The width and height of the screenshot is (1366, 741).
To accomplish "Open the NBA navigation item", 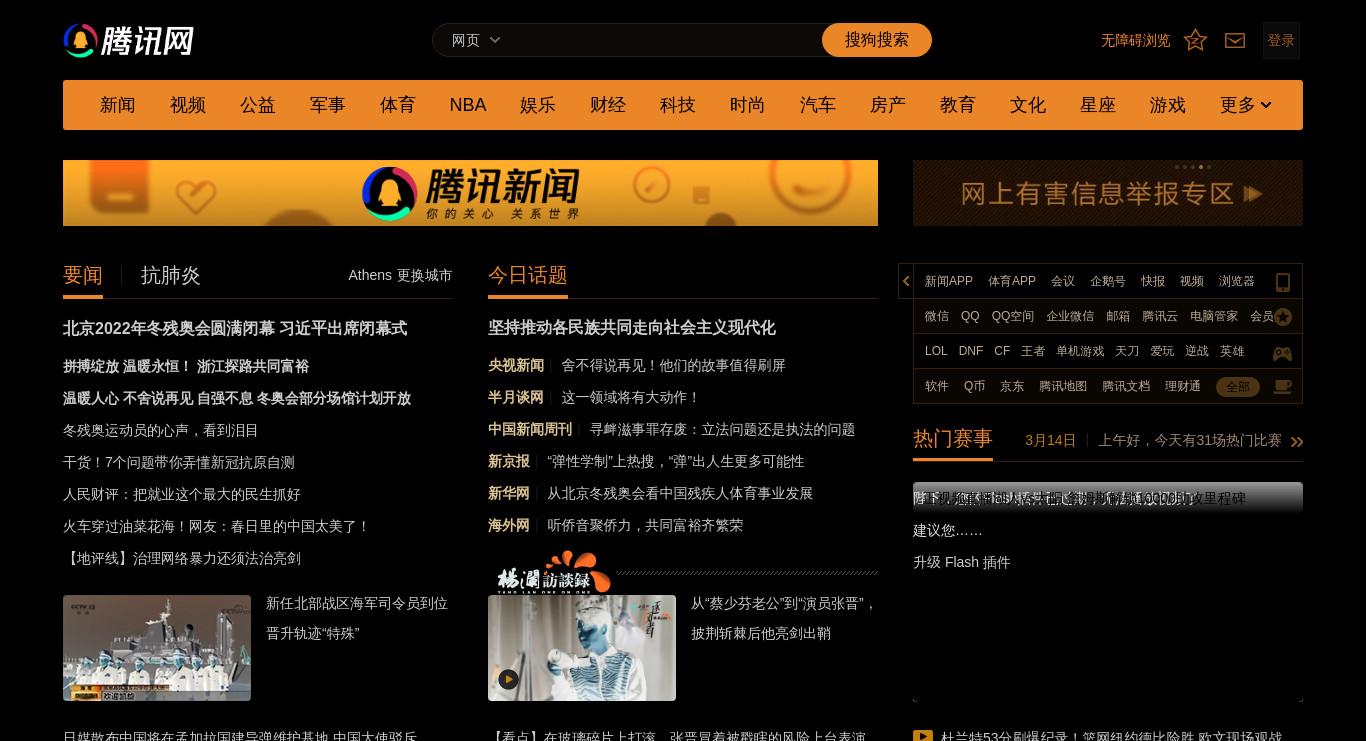I will (468, 105).
